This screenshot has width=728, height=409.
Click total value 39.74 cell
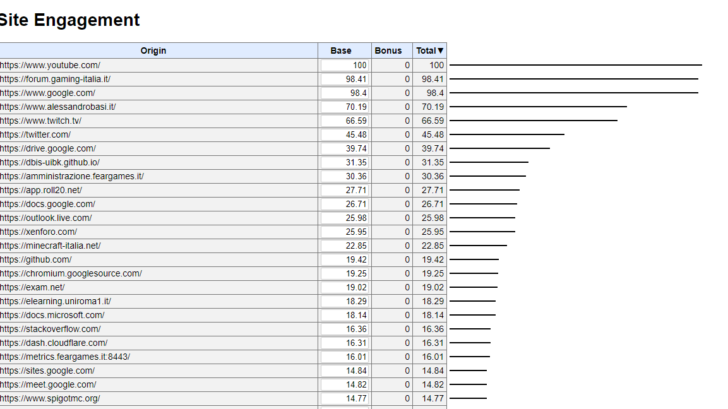pyautogui.click(x=429, y=149)
